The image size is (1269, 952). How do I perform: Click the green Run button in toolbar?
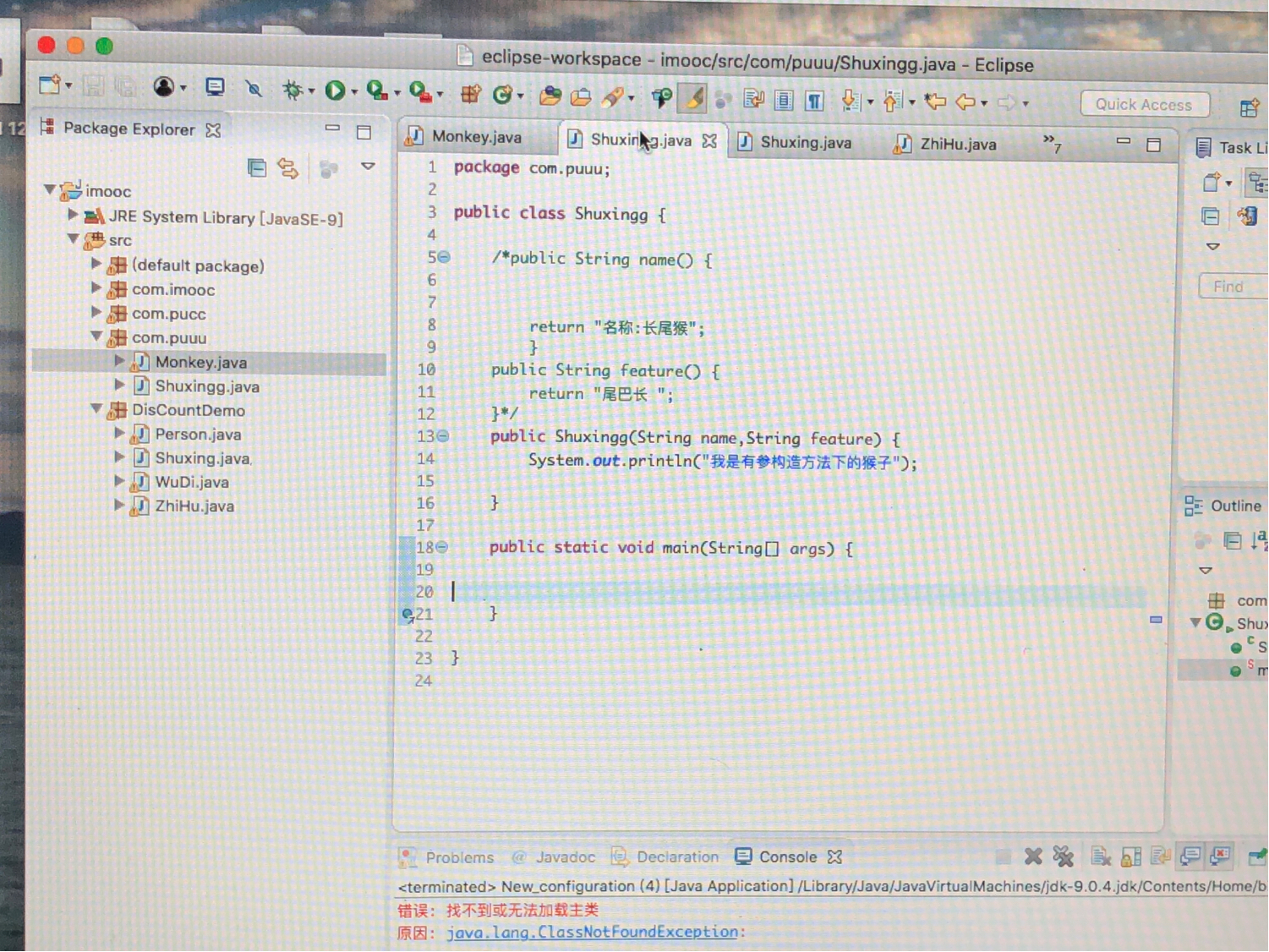(x=335, y=90)
